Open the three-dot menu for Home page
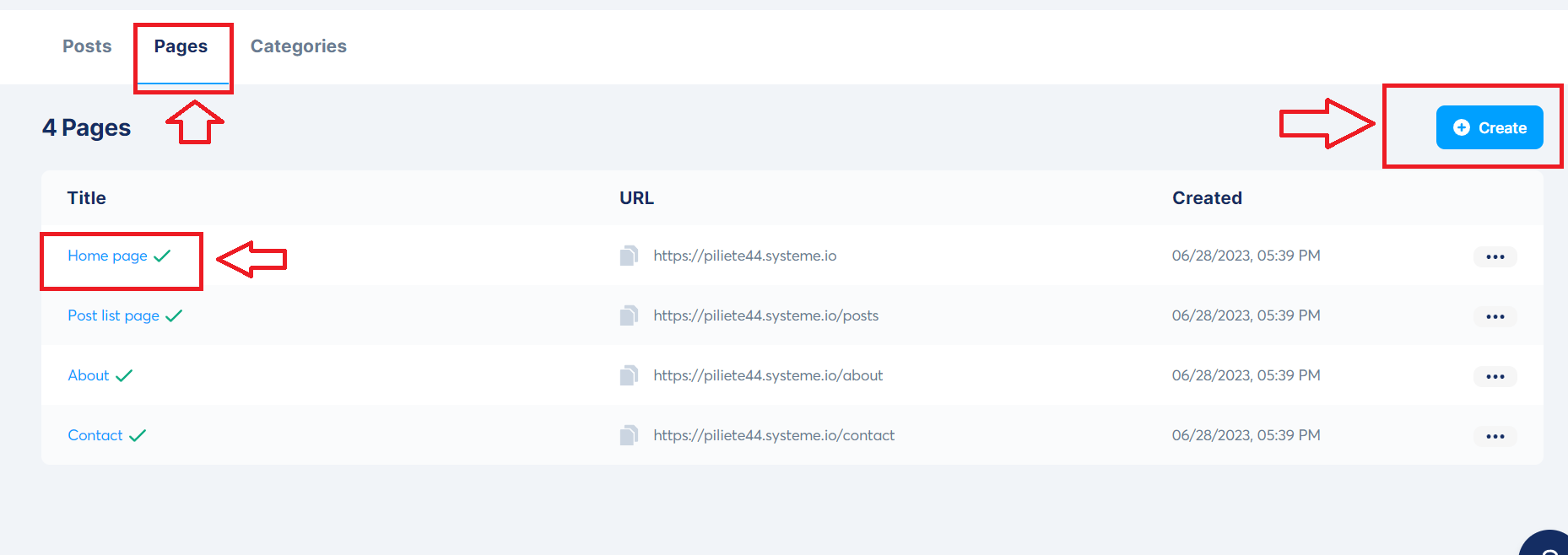Viewport: 1568px width, 555px height. pyautogui.click(x=1495, y=256)
